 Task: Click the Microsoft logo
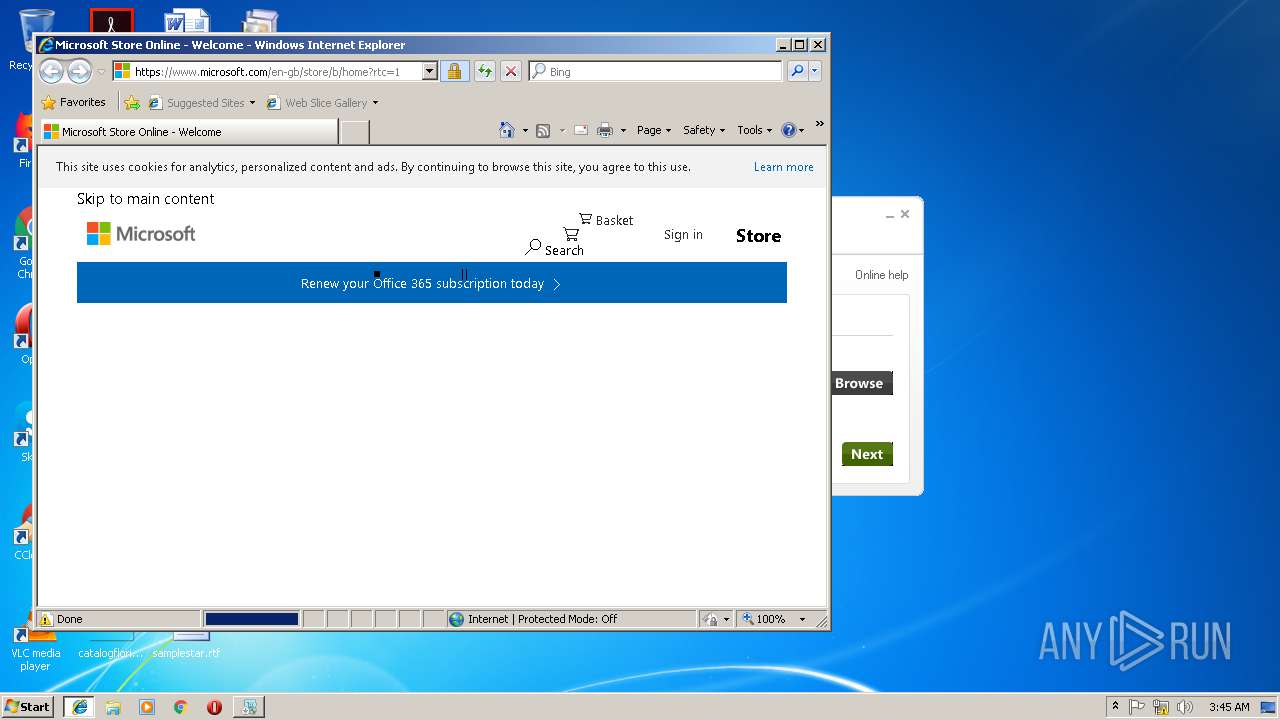[141, 234]
